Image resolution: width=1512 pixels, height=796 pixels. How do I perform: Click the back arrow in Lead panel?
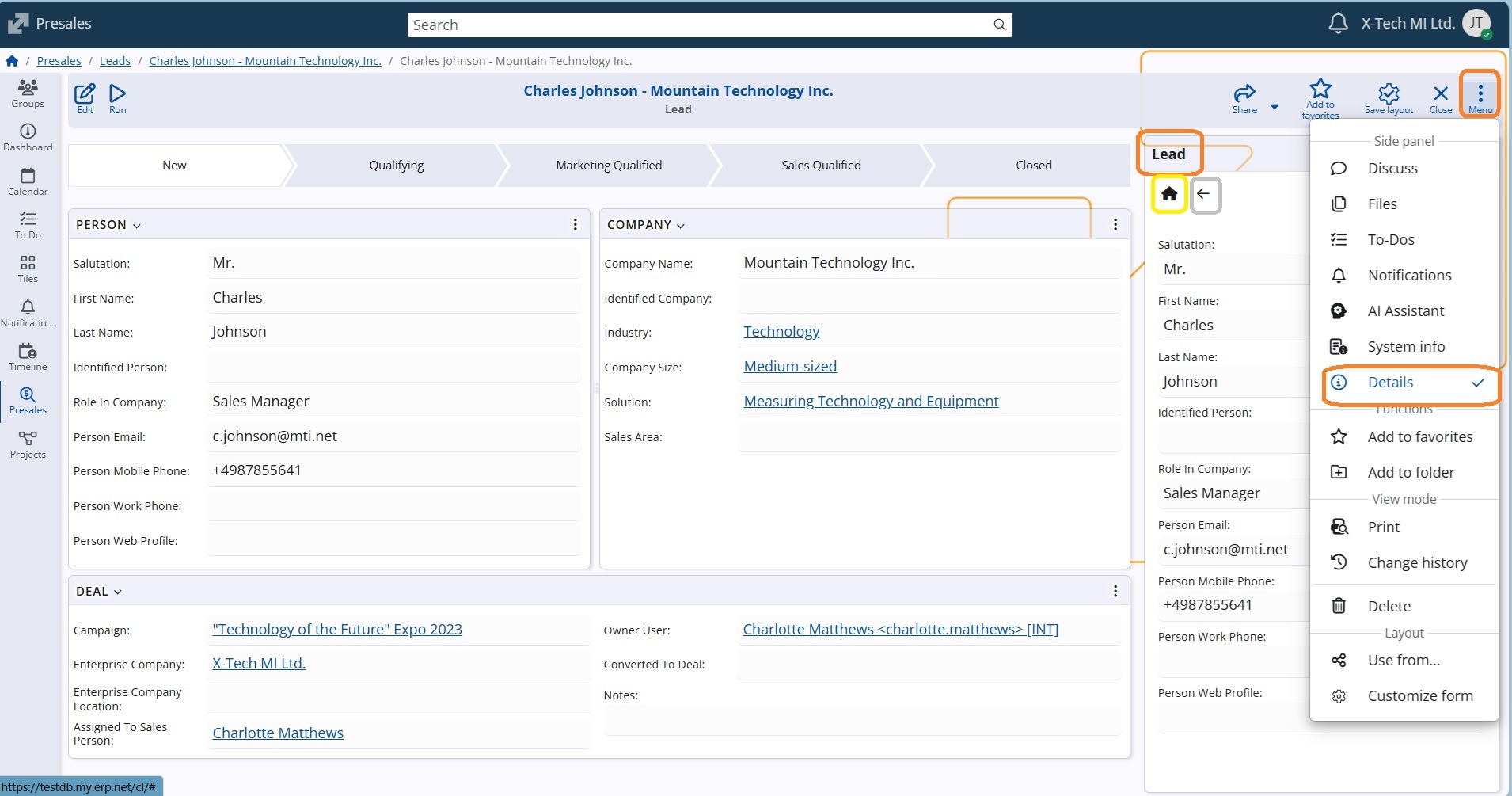(1204, 194)
